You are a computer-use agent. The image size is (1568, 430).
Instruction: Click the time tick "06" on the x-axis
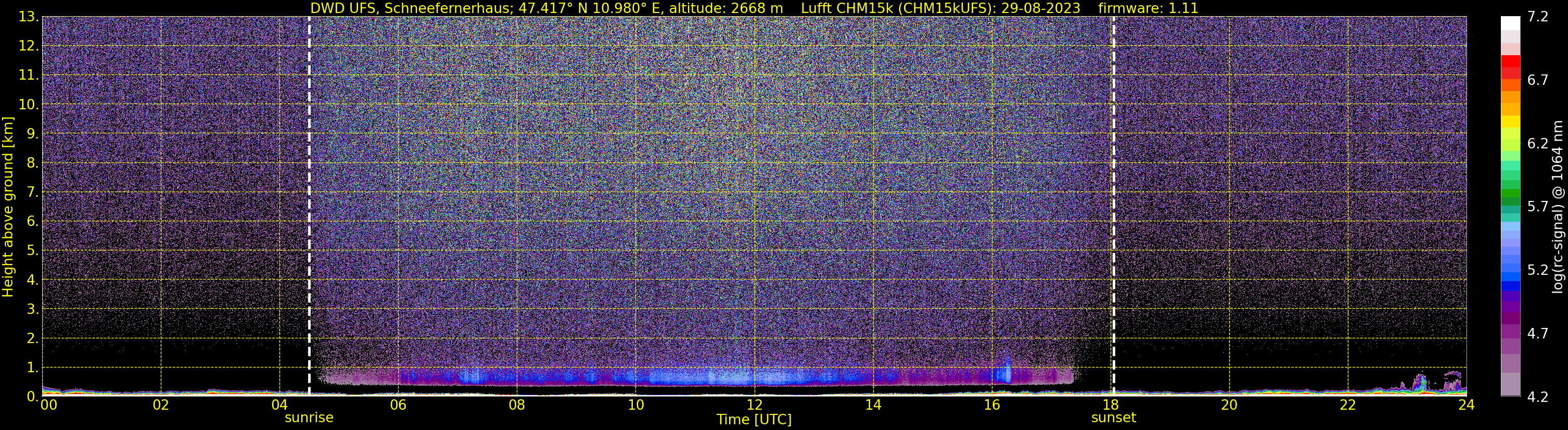398,405
